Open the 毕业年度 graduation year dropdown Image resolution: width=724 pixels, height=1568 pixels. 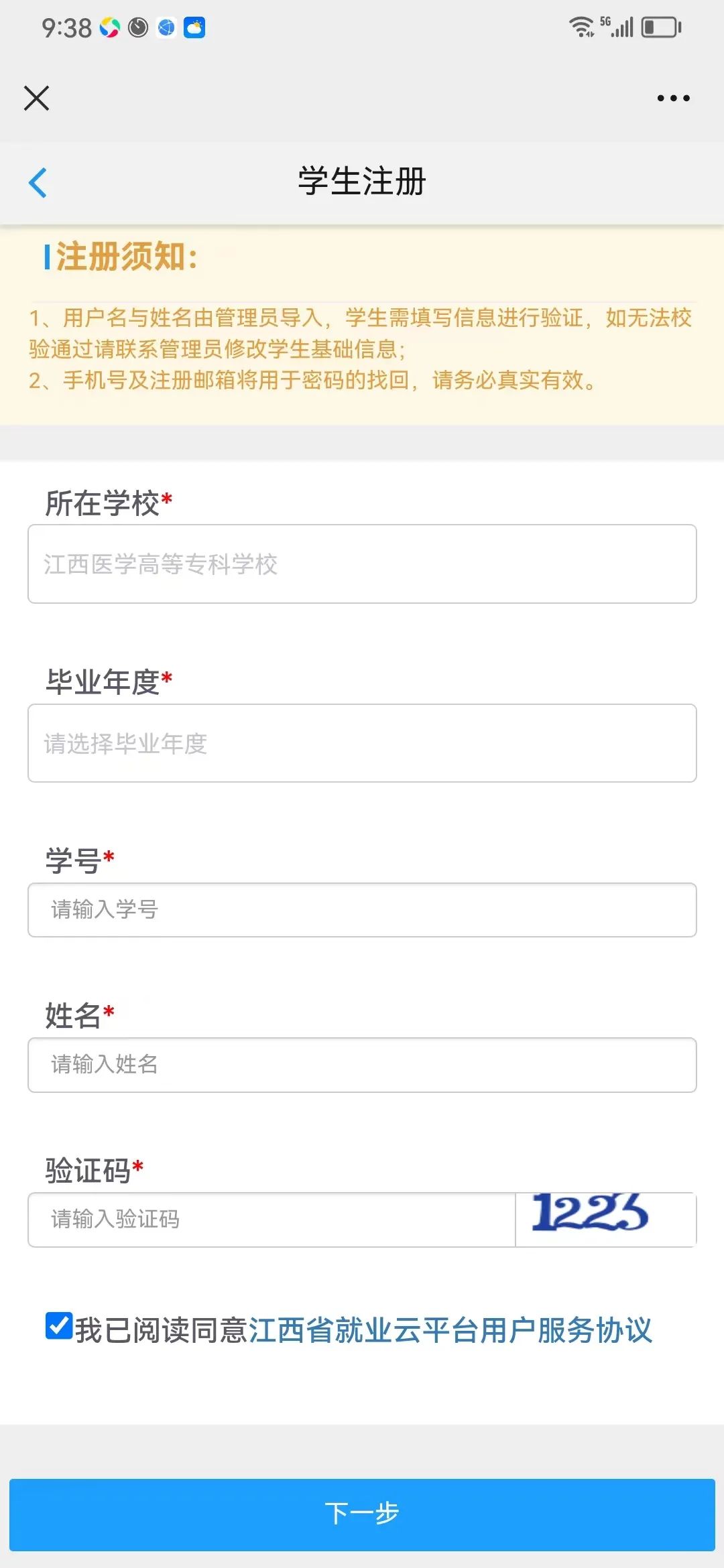click(x=362, y=743)
